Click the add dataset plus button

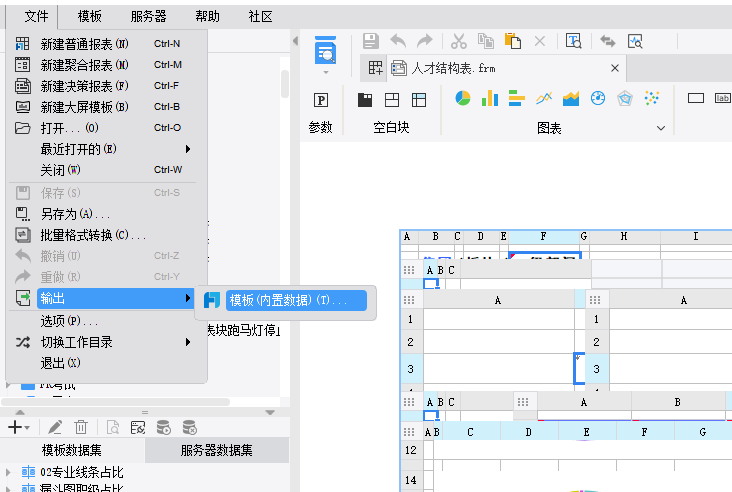(18, 427)
